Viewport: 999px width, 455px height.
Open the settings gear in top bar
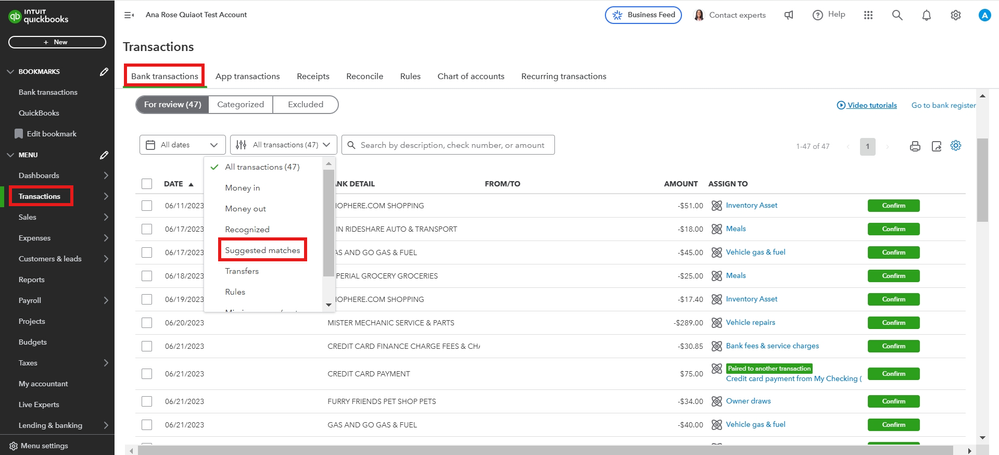pyautogui.click(x=955, y=15)
